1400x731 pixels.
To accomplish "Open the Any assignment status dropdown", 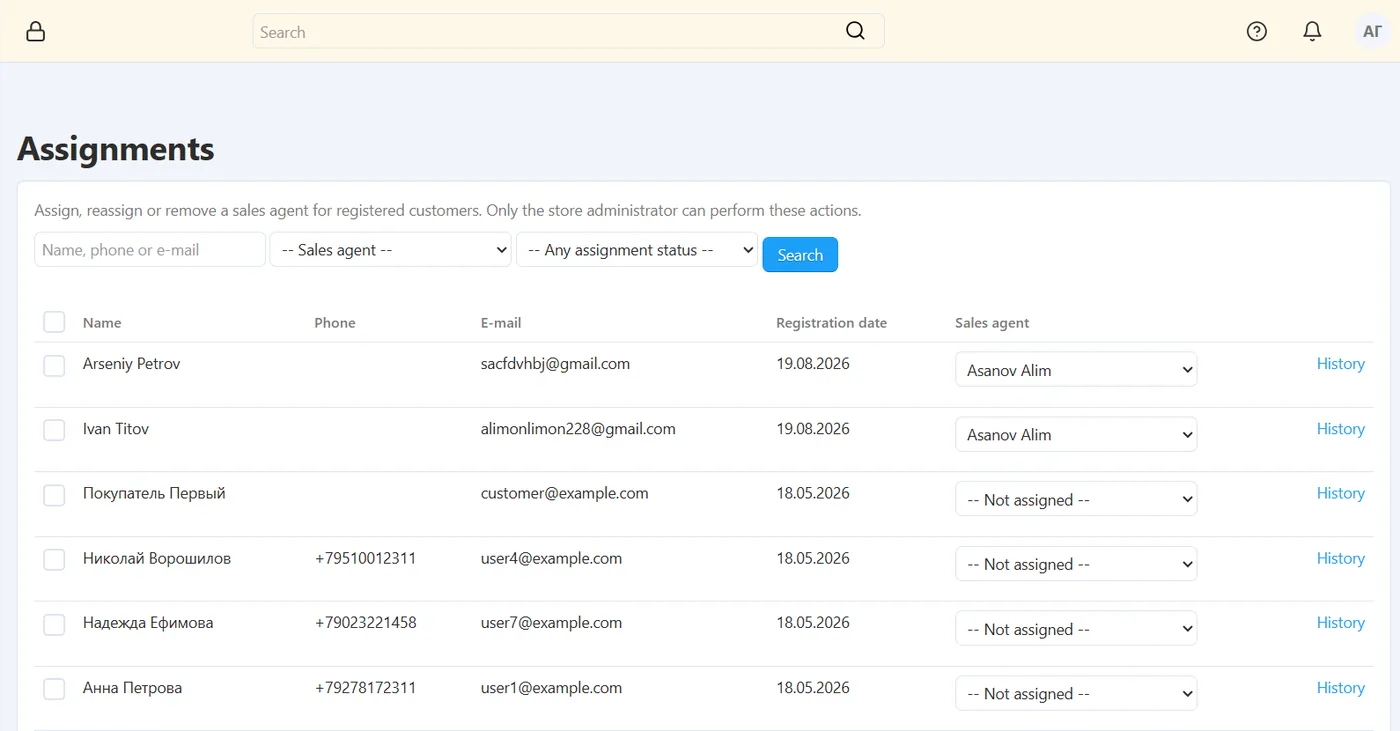I will click(x=637, y=250).
